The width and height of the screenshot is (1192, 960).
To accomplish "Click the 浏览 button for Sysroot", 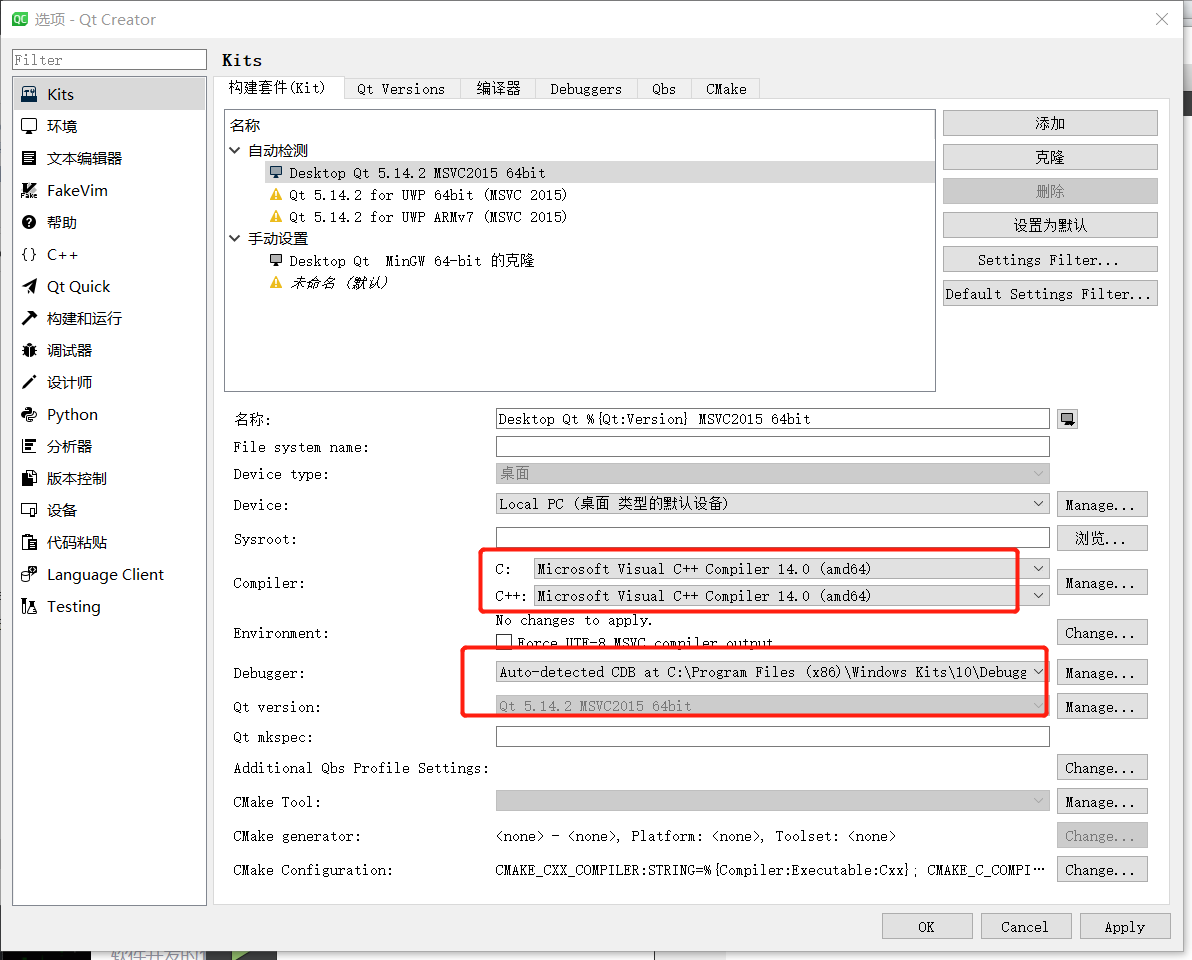I will pos(1101,538).
